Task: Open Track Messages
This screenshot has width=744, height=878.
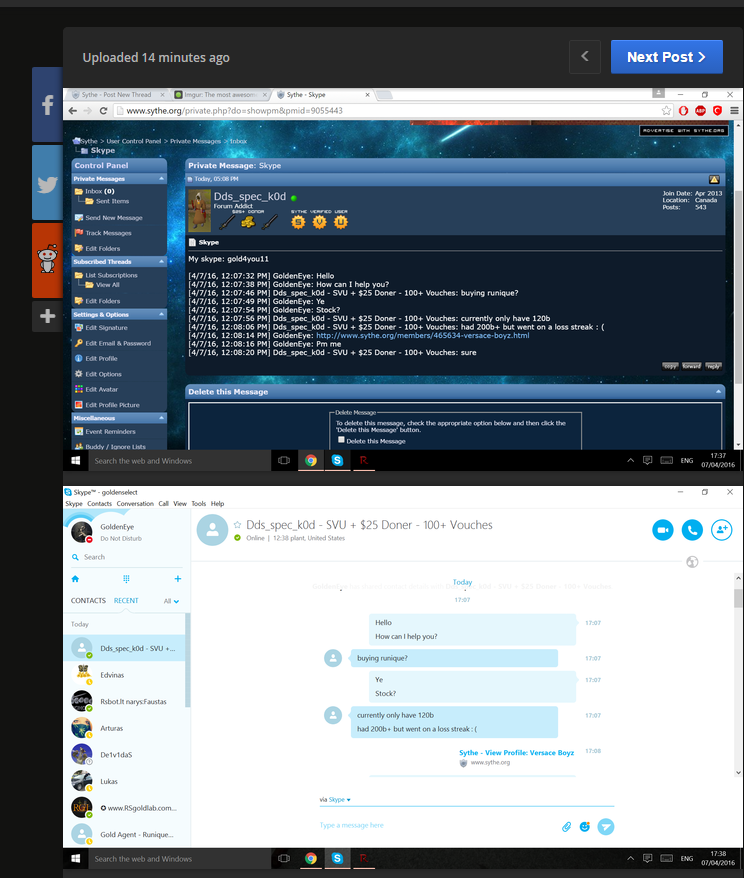Action: (108, 233)
